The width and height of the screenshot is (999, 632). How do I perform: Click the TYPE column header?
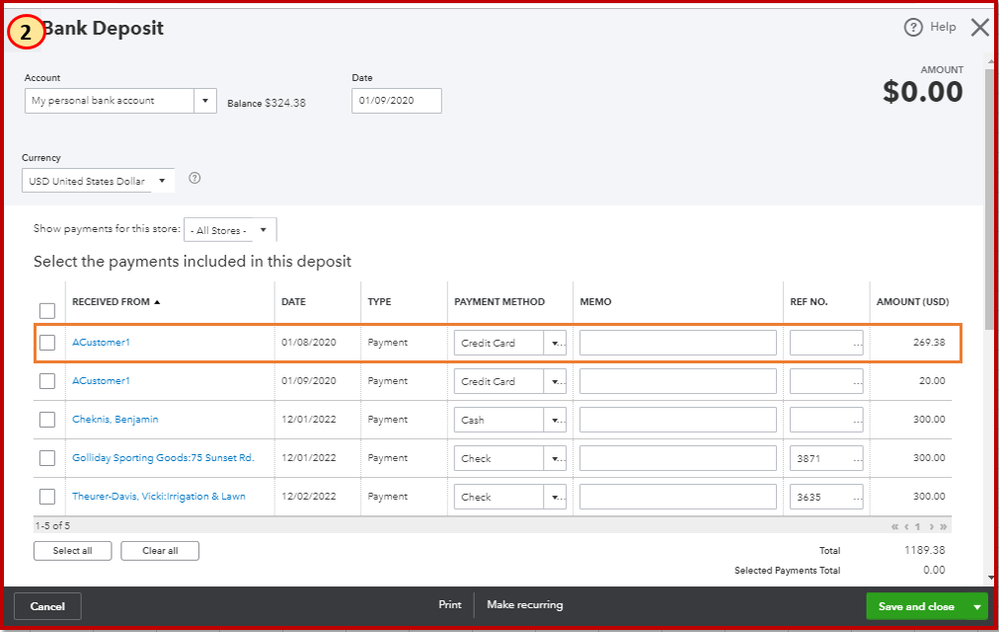[379, 302]
